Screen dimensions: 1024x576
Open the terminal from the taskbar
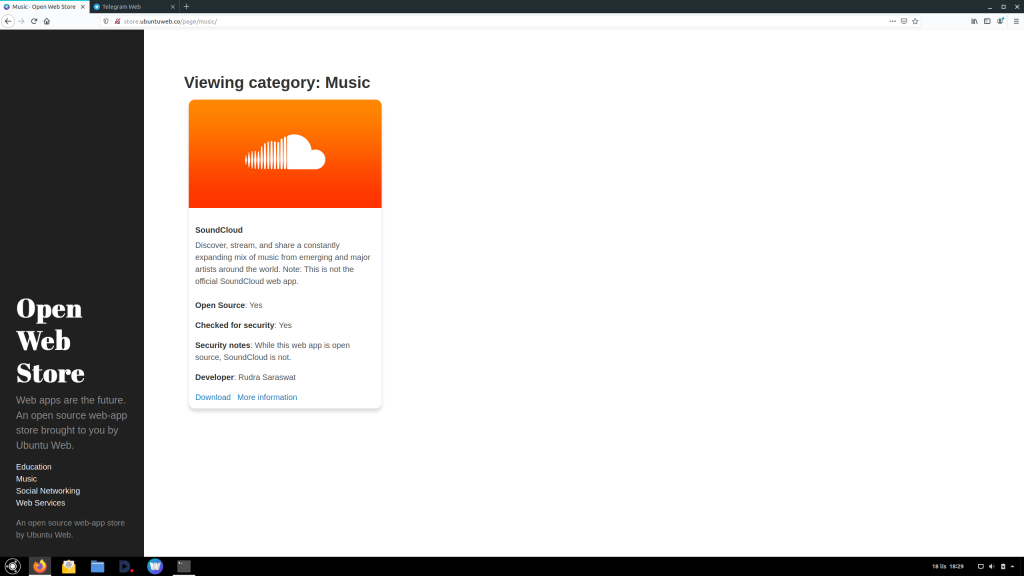183,566
